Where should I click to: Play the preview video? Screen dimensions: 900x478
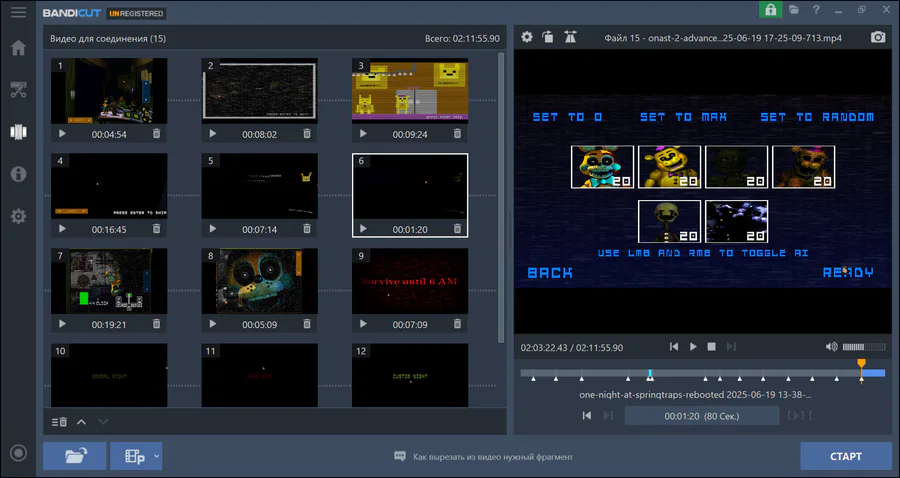tap(693, 347)
